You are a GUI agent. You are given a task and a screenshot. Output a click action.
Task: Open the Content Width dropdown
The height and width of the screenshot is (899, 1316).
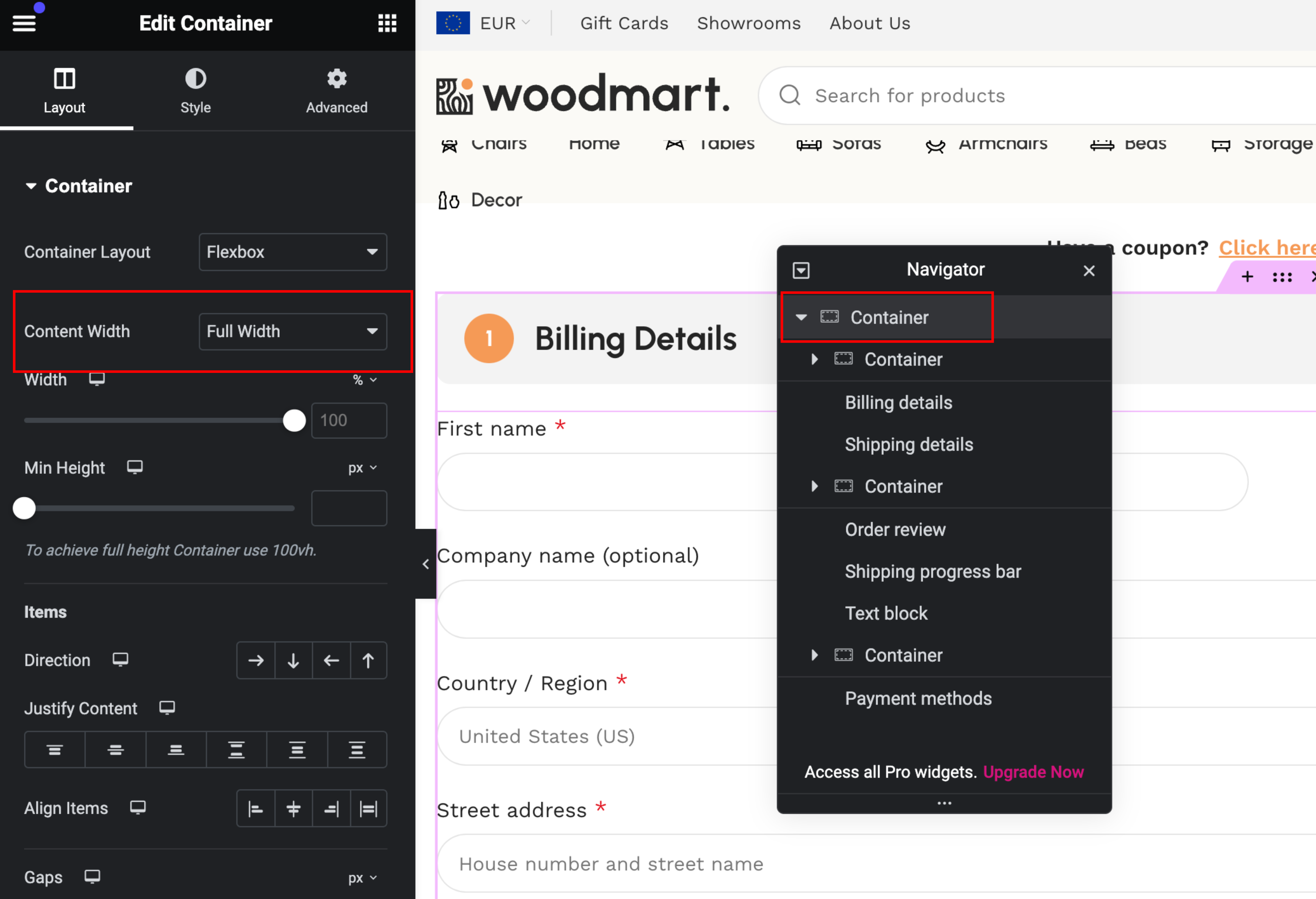(293, 331)
